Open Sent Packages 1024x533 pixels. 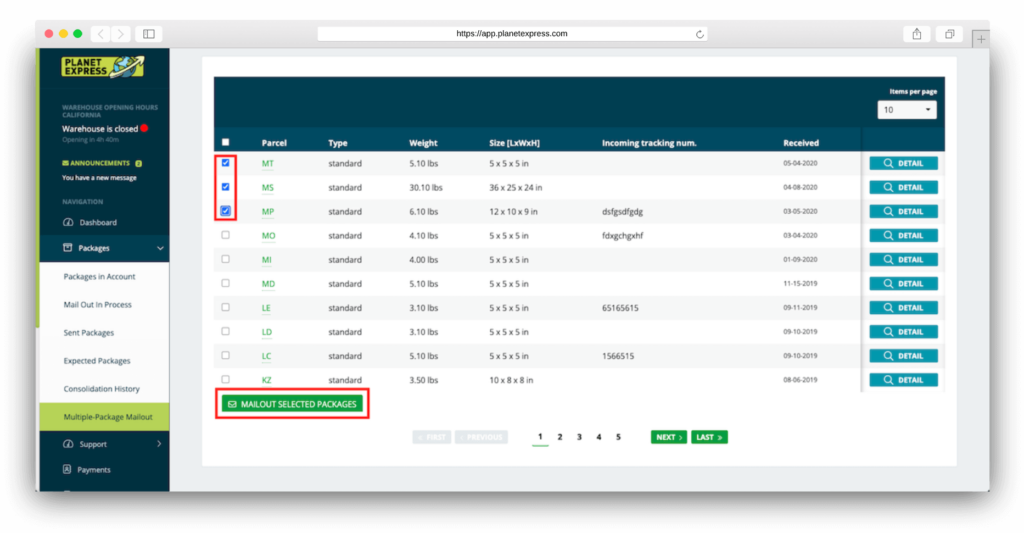(x=89, y=333)
